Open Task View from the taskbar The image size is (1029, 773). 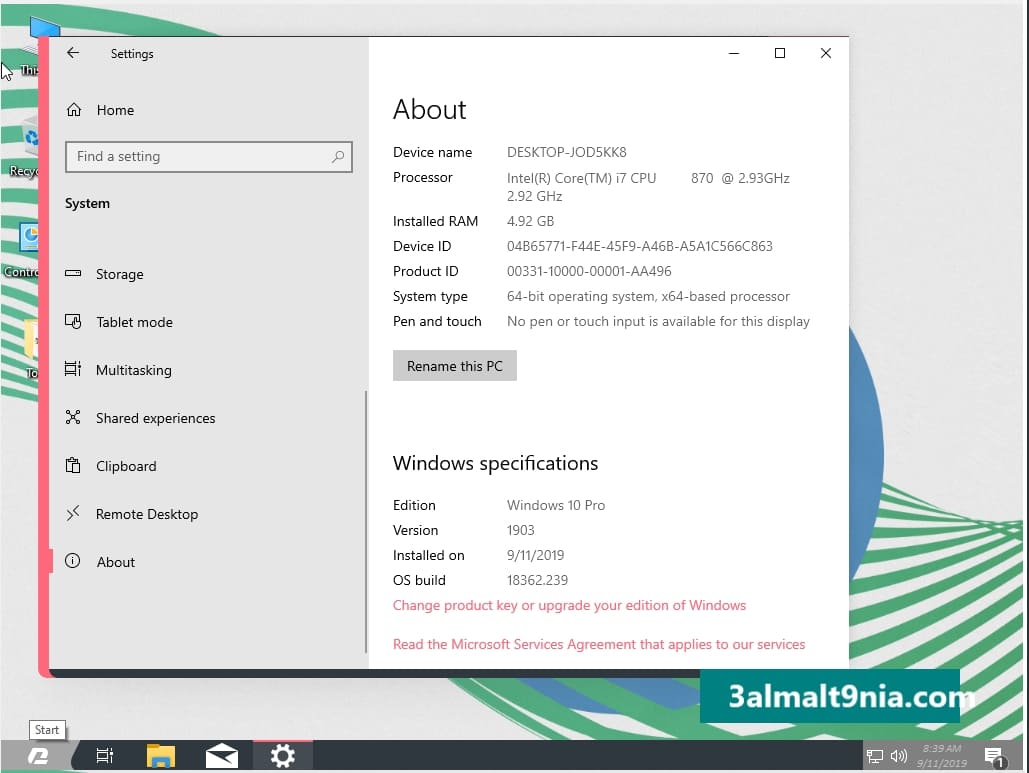(x=104, y=756)
